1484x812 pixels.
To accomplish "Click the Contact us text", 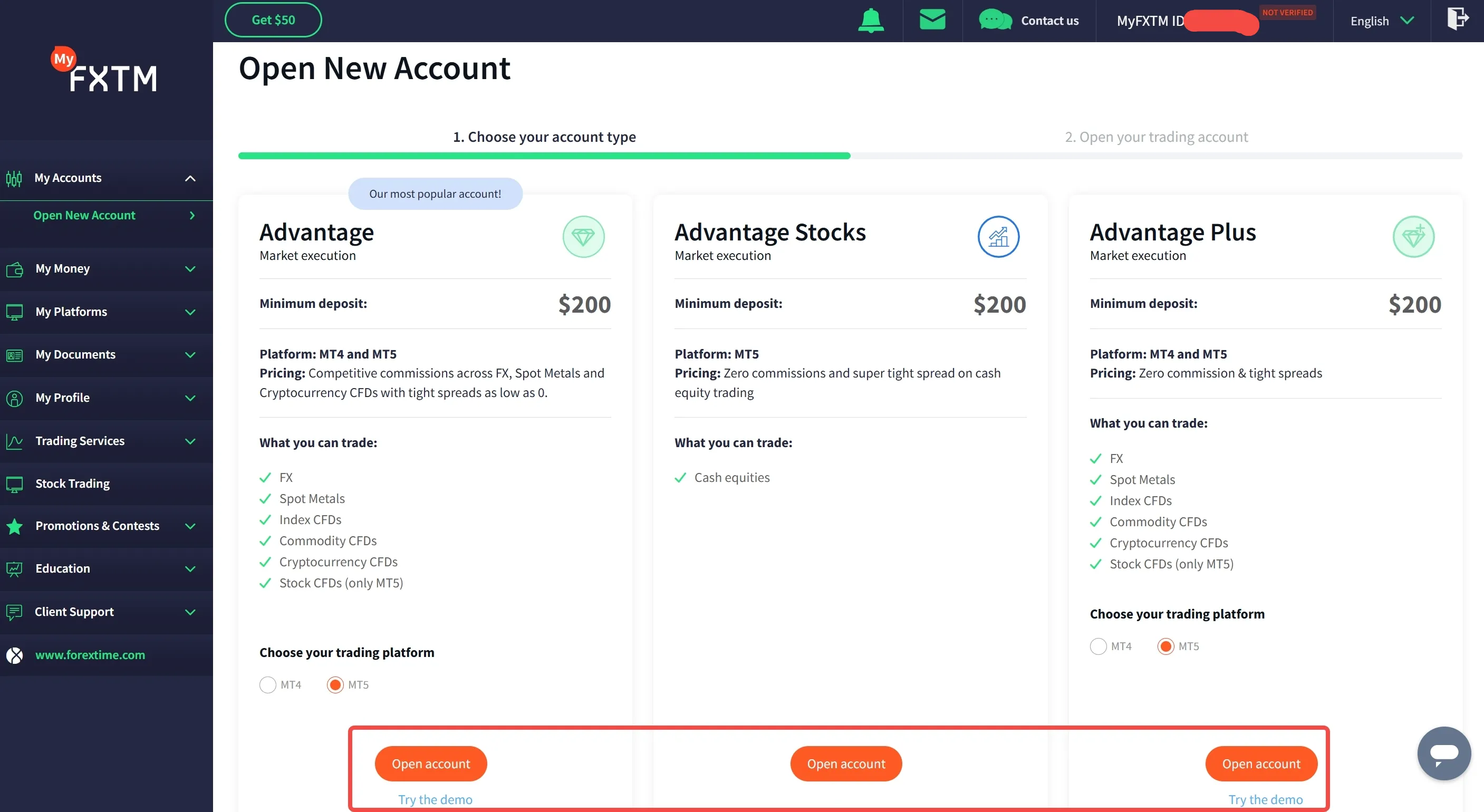I will coord(1049,21).
